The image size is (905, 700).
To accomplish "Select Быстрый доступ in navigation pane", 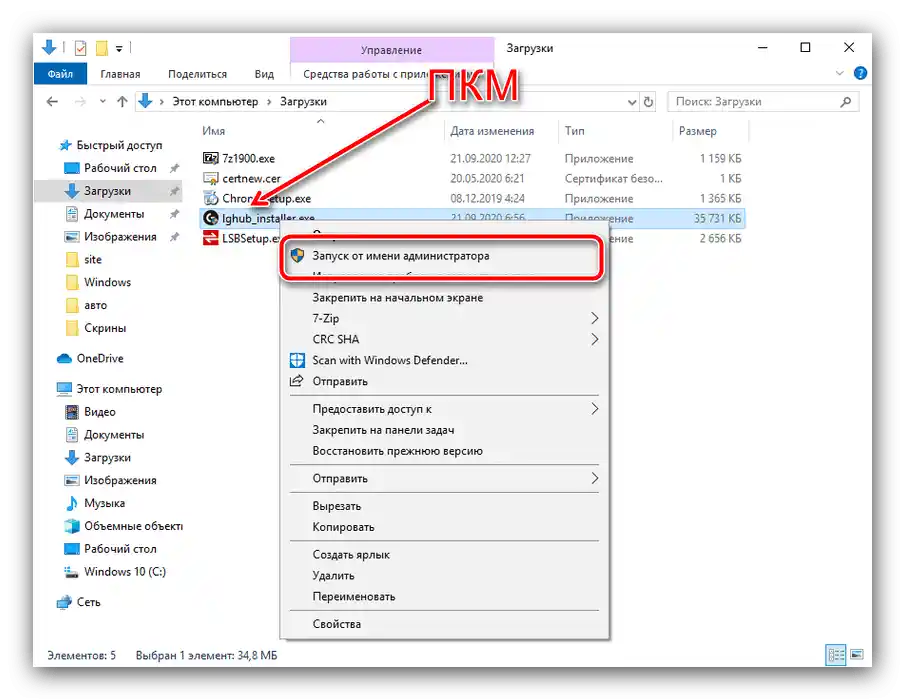I will click(111, 145).
